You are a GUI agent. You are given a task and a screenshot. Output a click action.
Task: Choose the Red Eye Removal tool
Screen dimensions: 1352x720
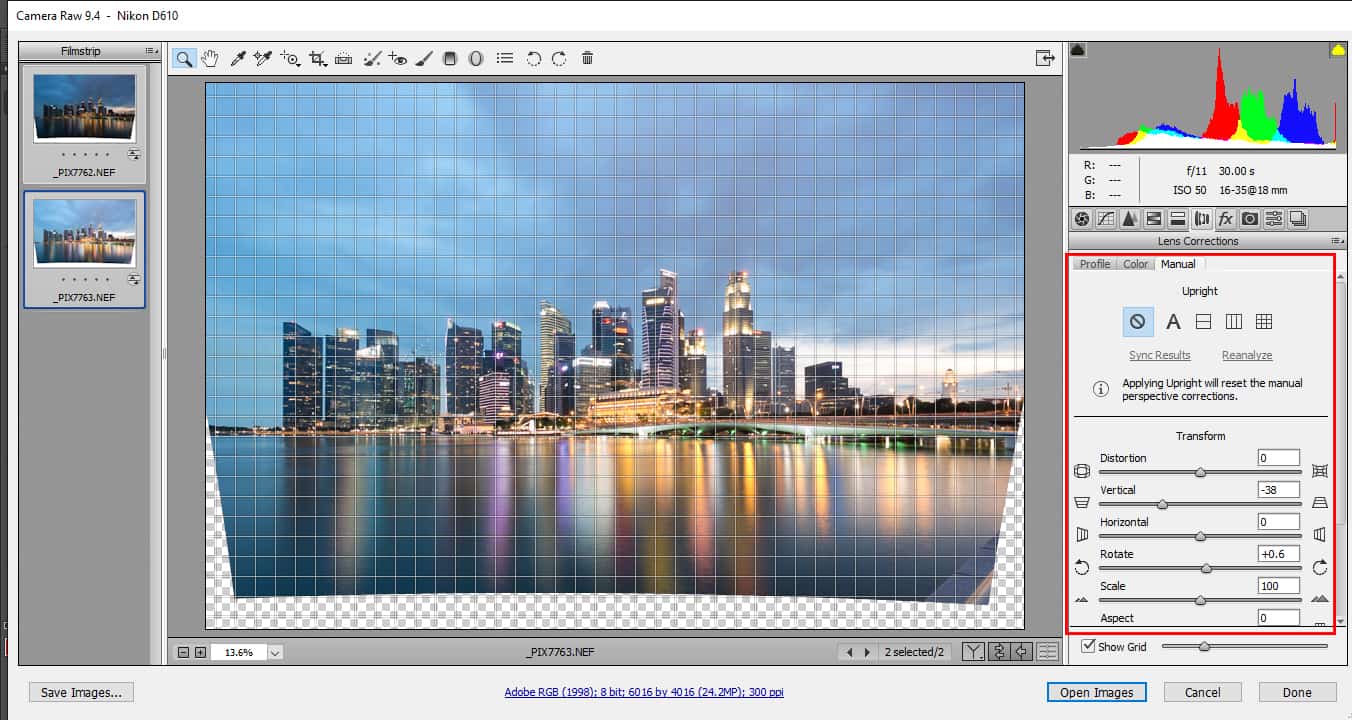(x=397, y=59)
